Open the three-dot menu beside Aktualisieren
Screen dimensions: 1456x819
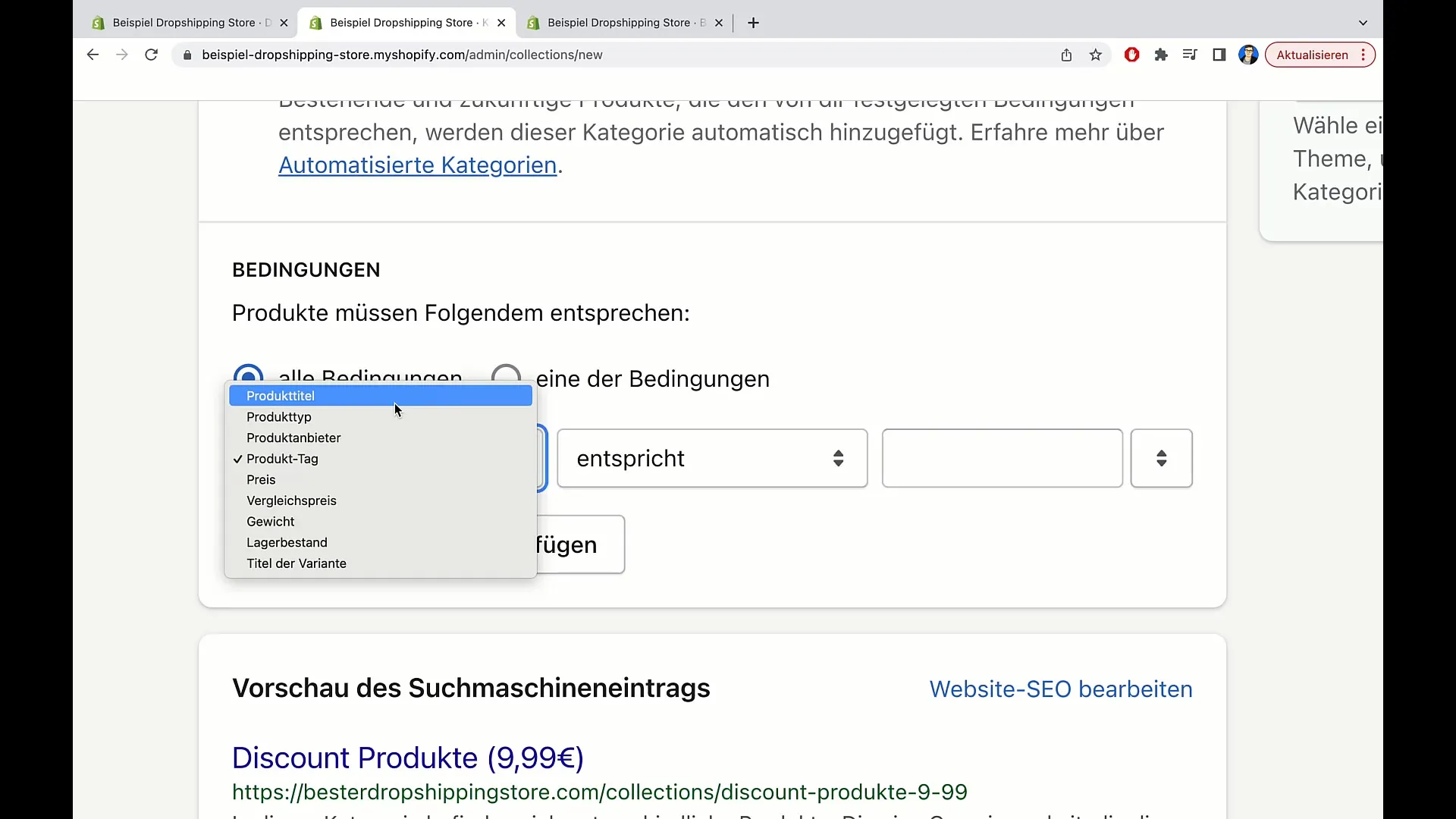pyautogui.click(x=1363, y=55)
